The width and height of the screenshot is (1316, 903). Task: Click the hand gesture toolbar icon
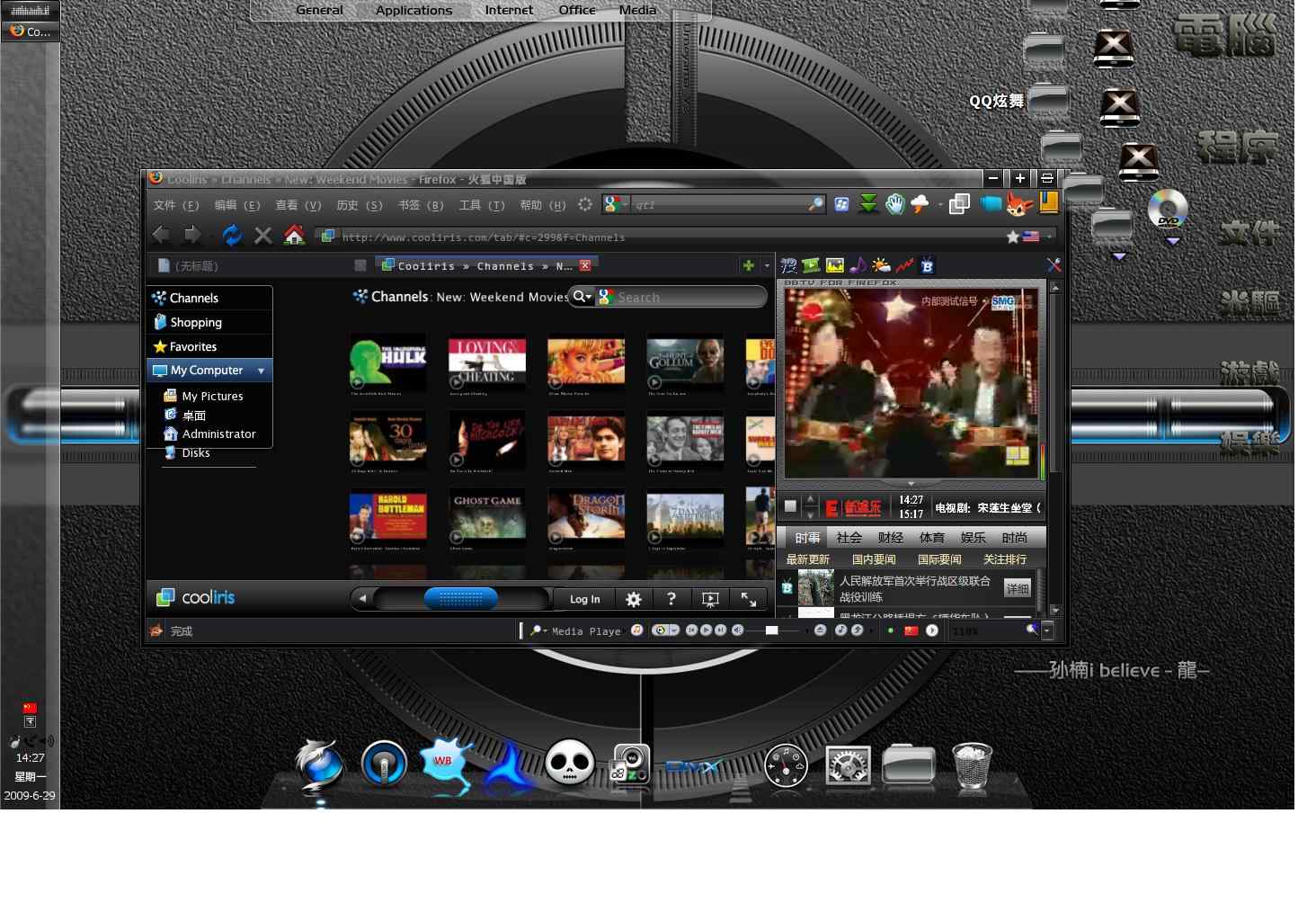[894, 204]
